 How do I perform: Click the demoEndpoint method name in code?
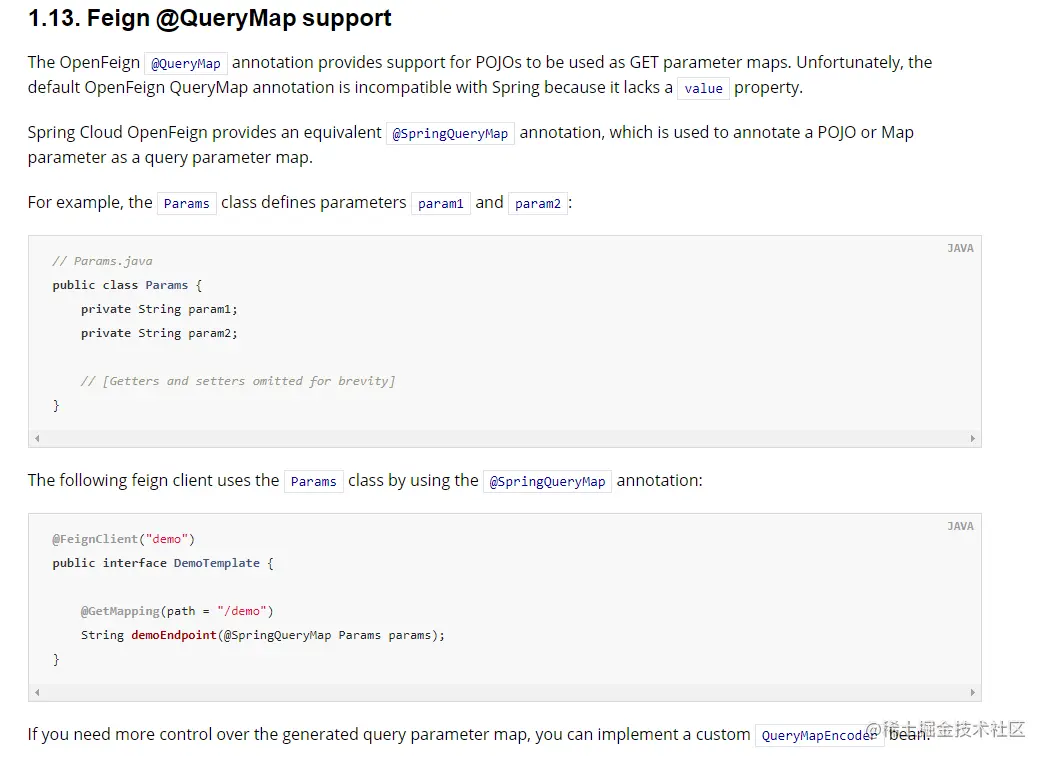174,635
